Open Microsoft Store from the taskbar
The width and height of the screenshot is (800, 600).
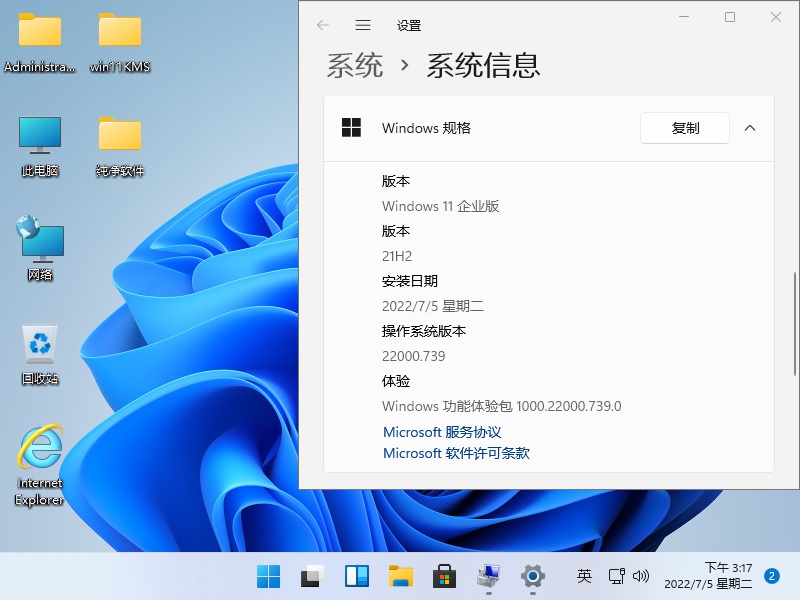click(445, 576)
